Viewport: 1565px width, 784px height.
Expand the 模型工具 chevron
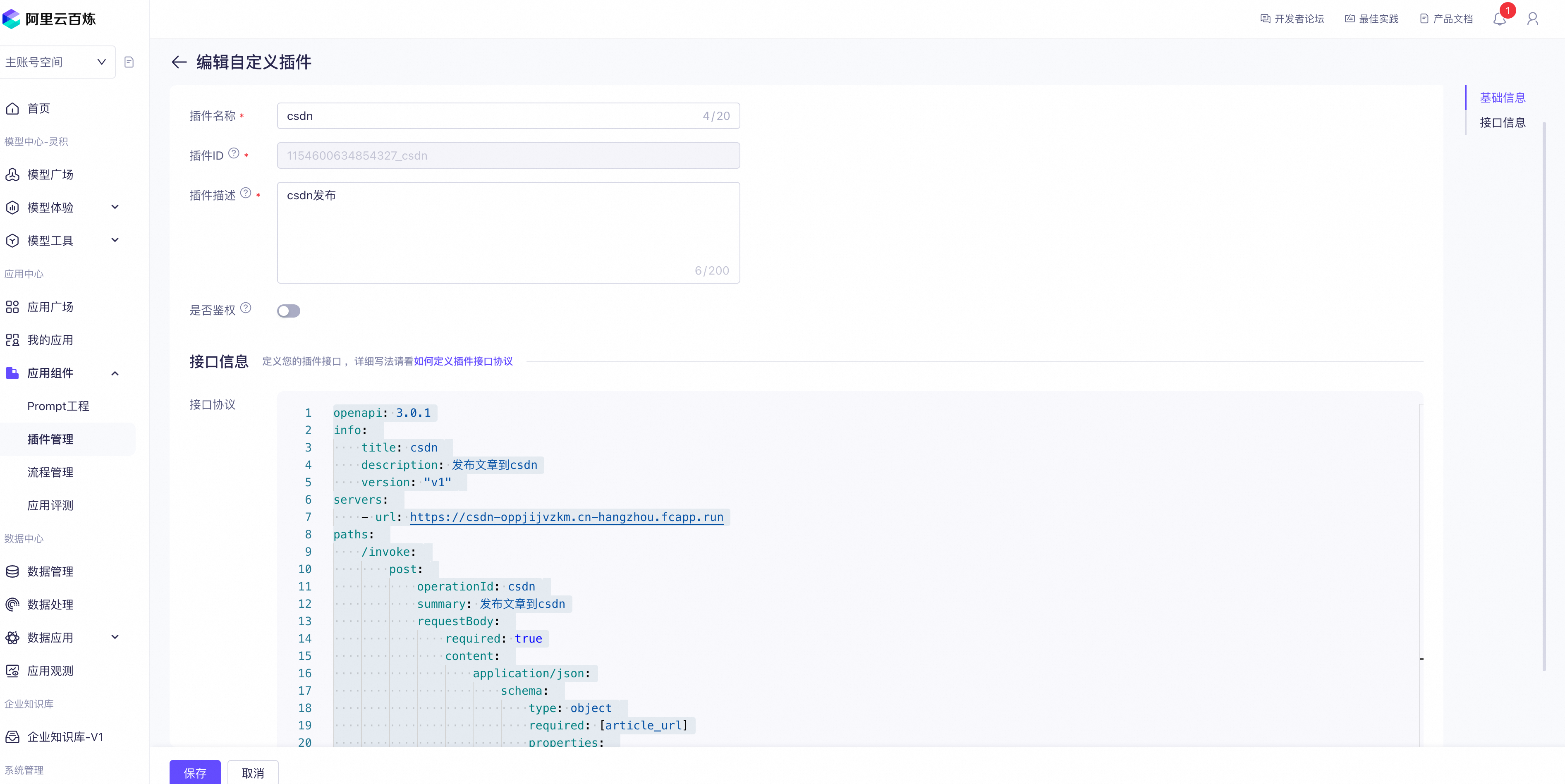[x=115, y=241]
